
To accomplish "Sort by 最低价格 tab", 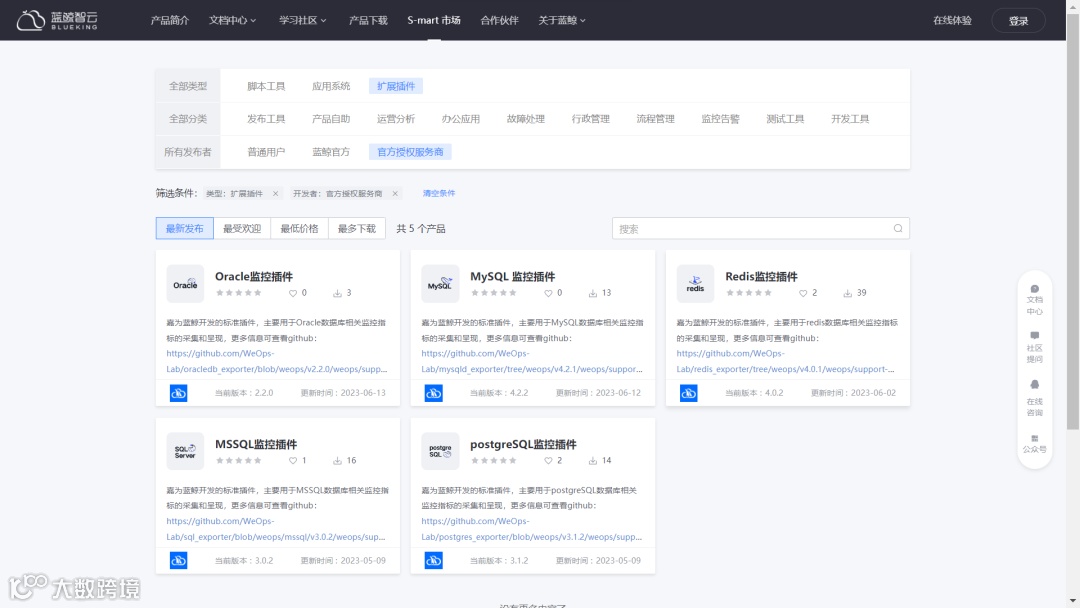I will coord(300,229).
